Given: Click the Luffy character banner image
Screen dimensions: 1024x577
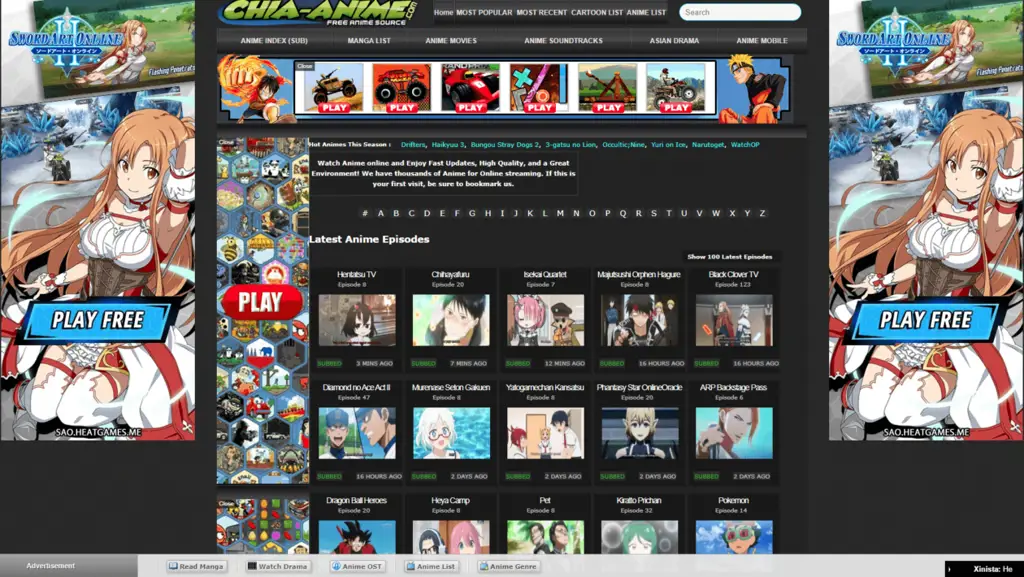Looking at the screenshot, I should [255, 89].
